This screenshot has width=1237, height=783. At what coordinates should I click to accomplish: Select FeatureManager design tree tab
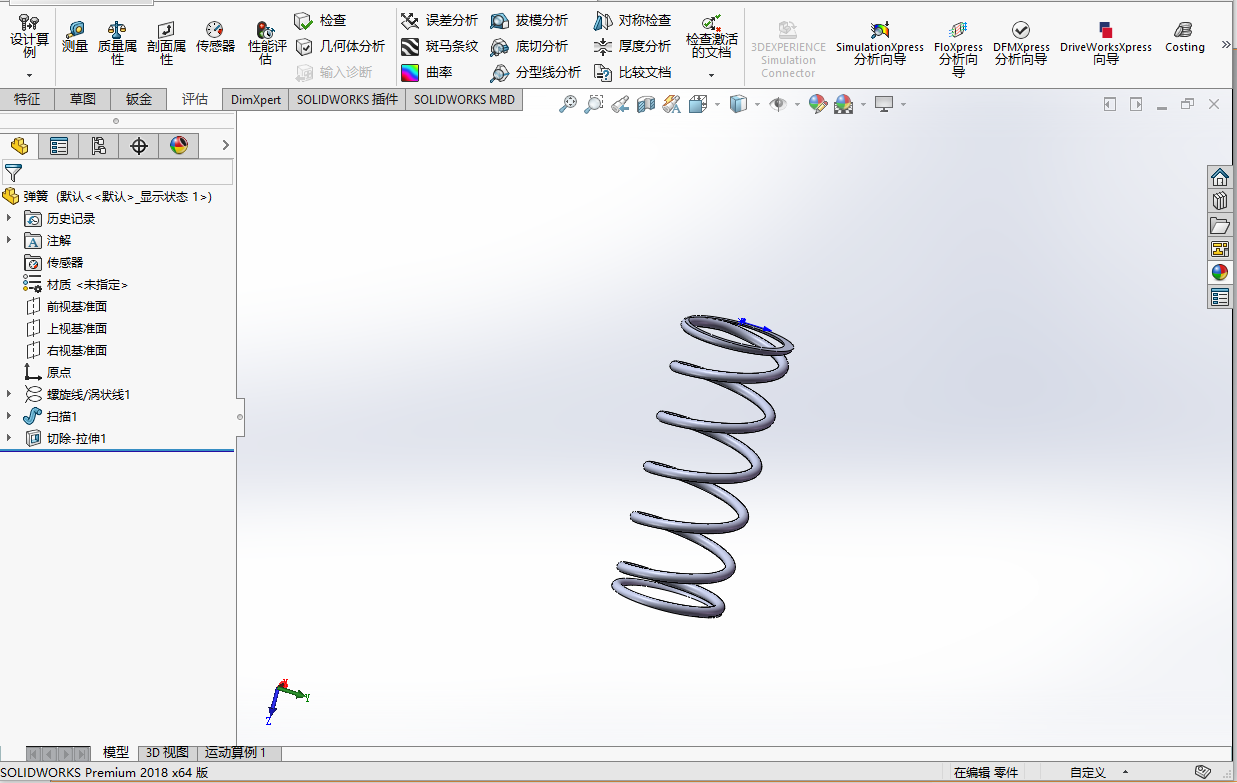(19, 146)
